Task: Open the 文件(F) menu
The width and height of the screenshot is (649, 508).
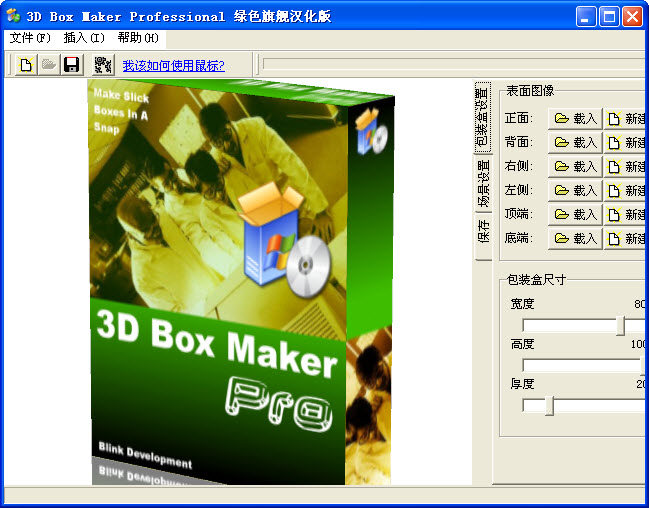Action: pyautogui.click(x=30, y=38)
